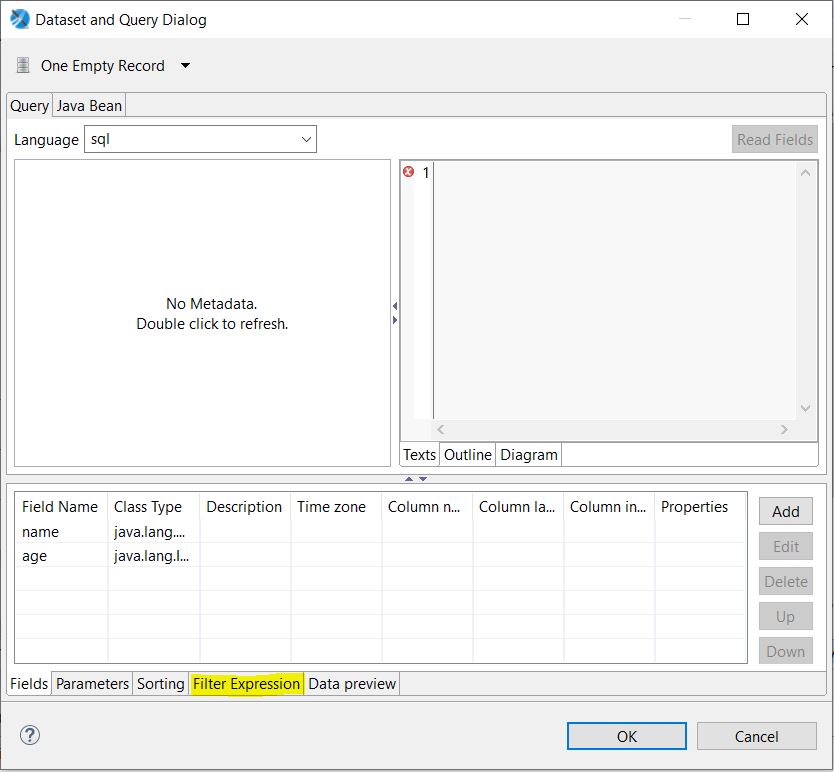Confirm the dialog with OK

point(626,736)
